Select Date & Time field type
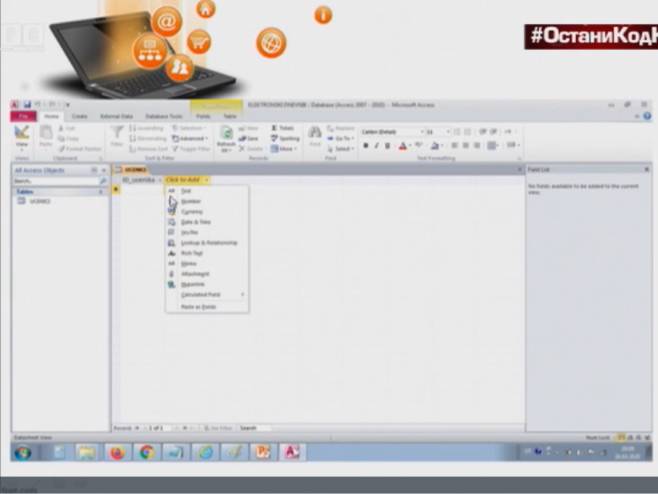Image resolution: width=658 pixels, height=494 pixels. (207, 222)
